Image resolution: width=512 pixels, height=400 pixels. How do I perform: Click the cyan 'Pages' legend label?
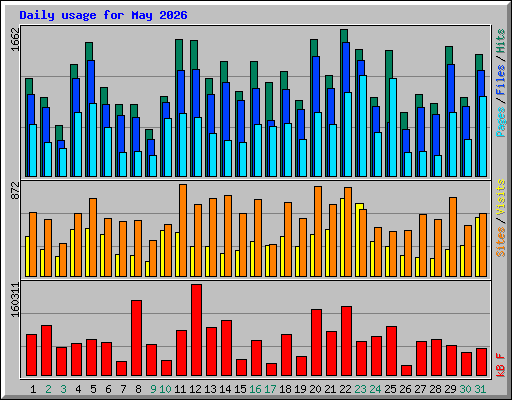[x=501, y=122]
